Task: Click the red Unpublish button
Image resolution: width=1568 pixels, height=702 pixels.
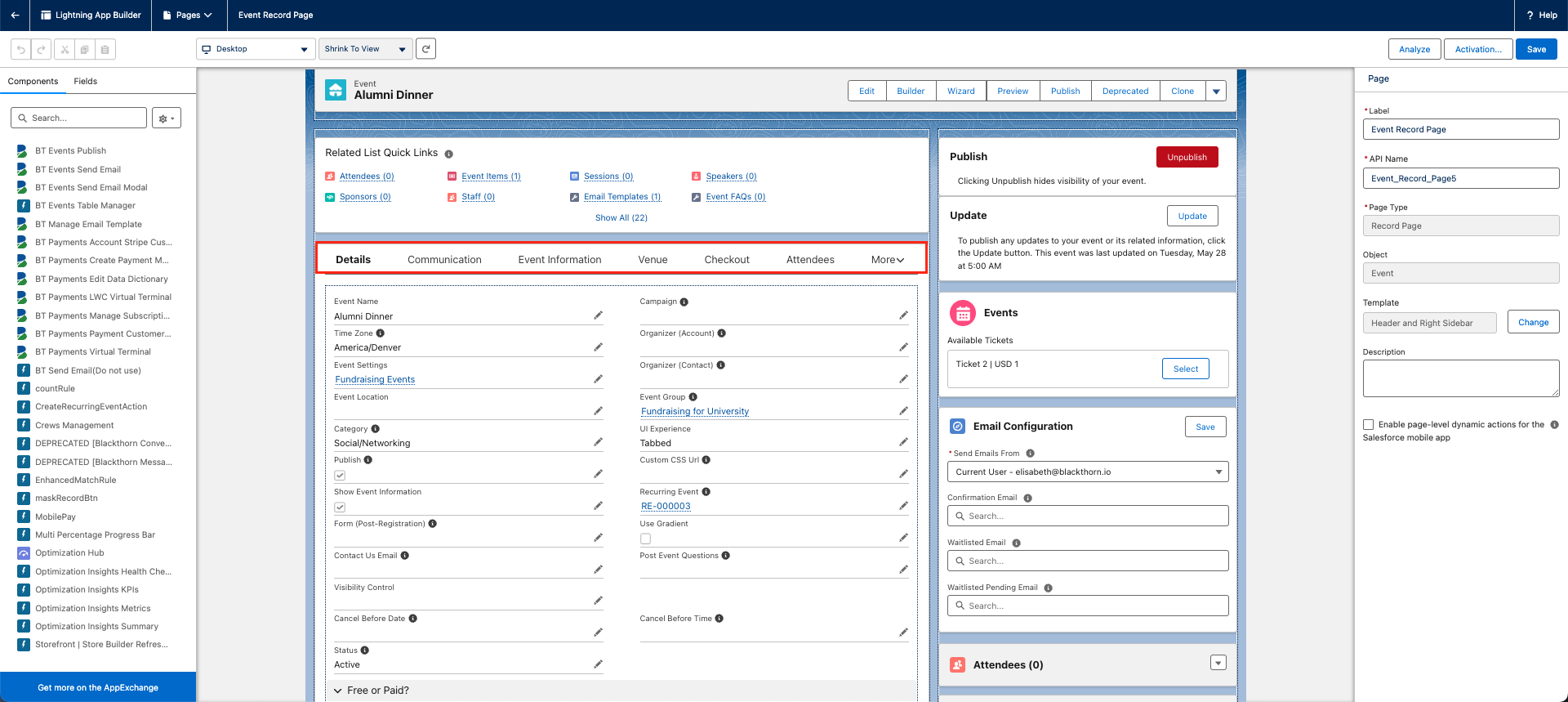Action: pos(1187,157)
